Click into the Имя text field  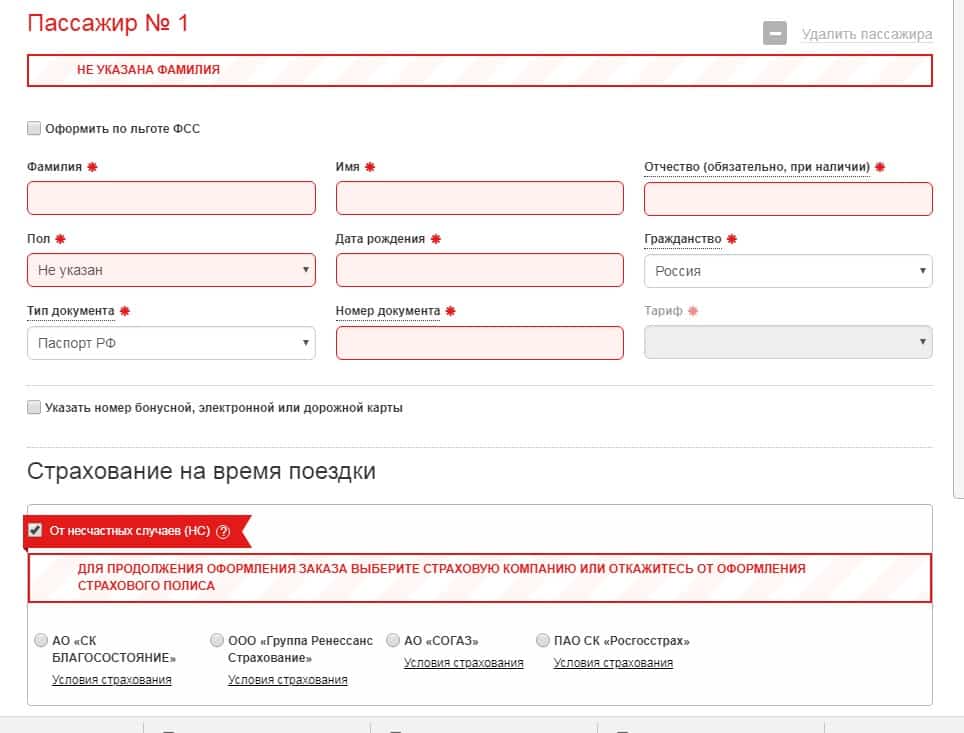[480, 198]
